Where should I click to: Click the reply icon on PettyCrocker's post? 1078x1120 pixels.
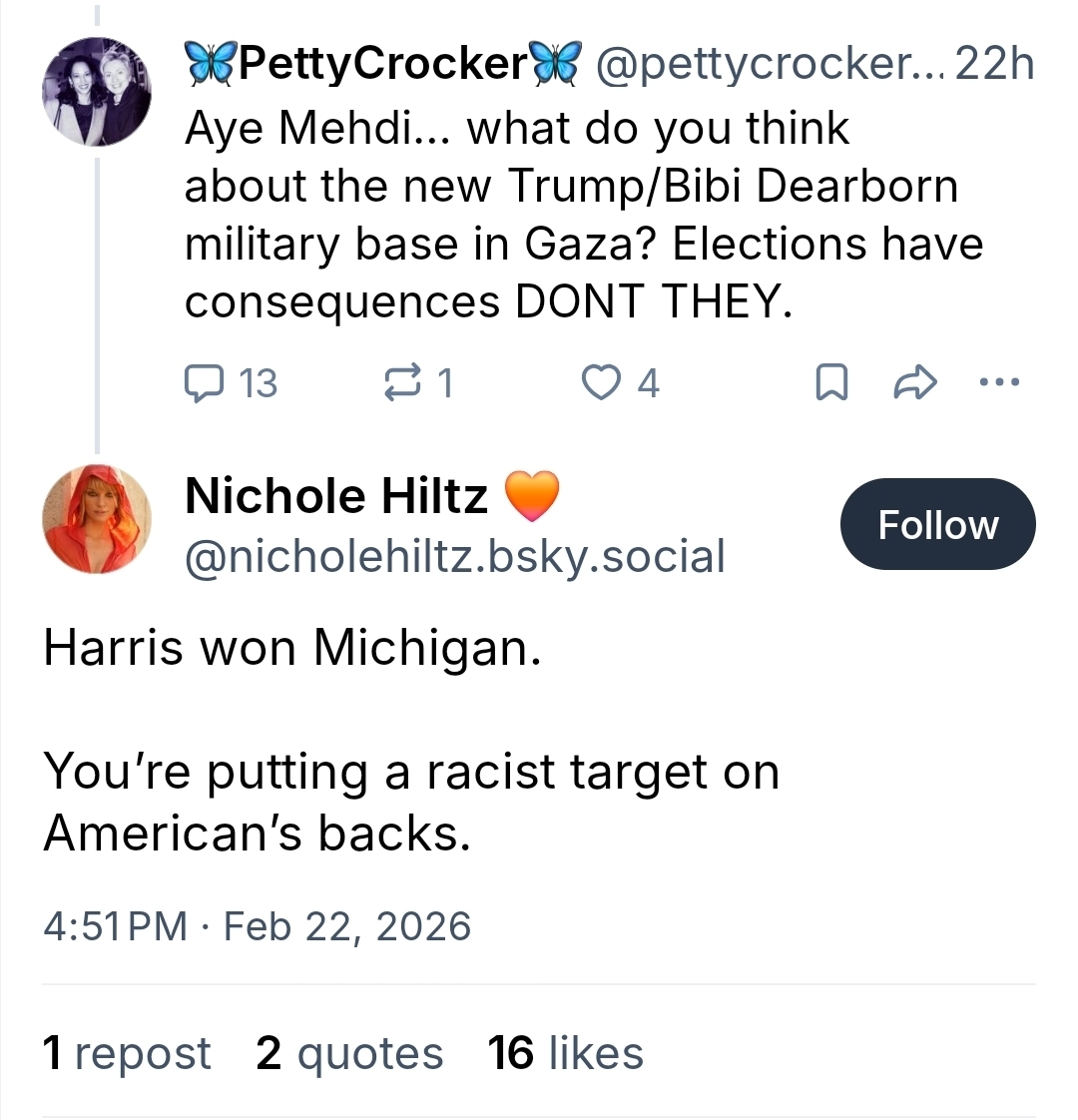[205, 382]
